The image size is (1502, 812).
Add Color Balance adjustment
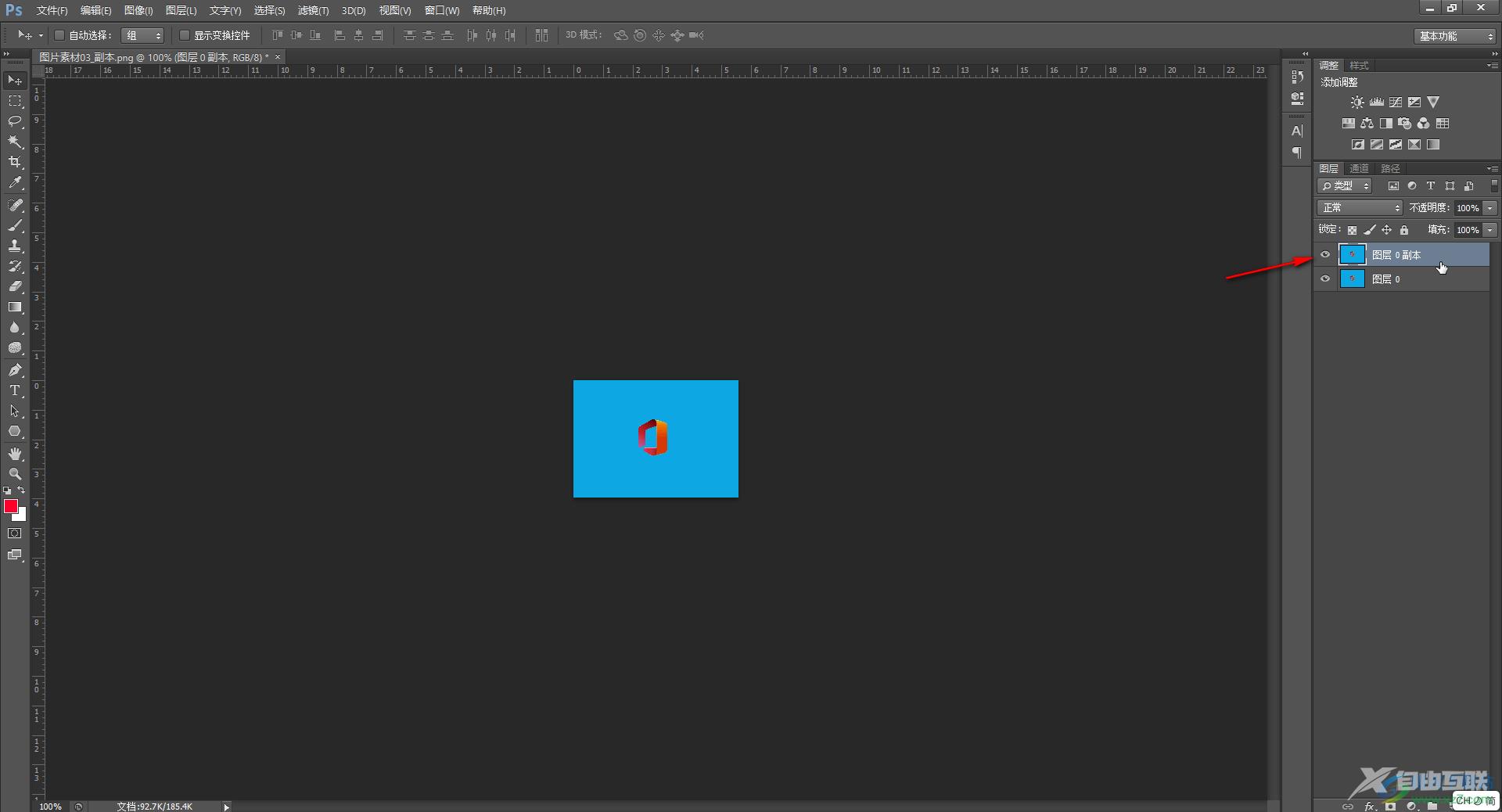point(1367,124)
